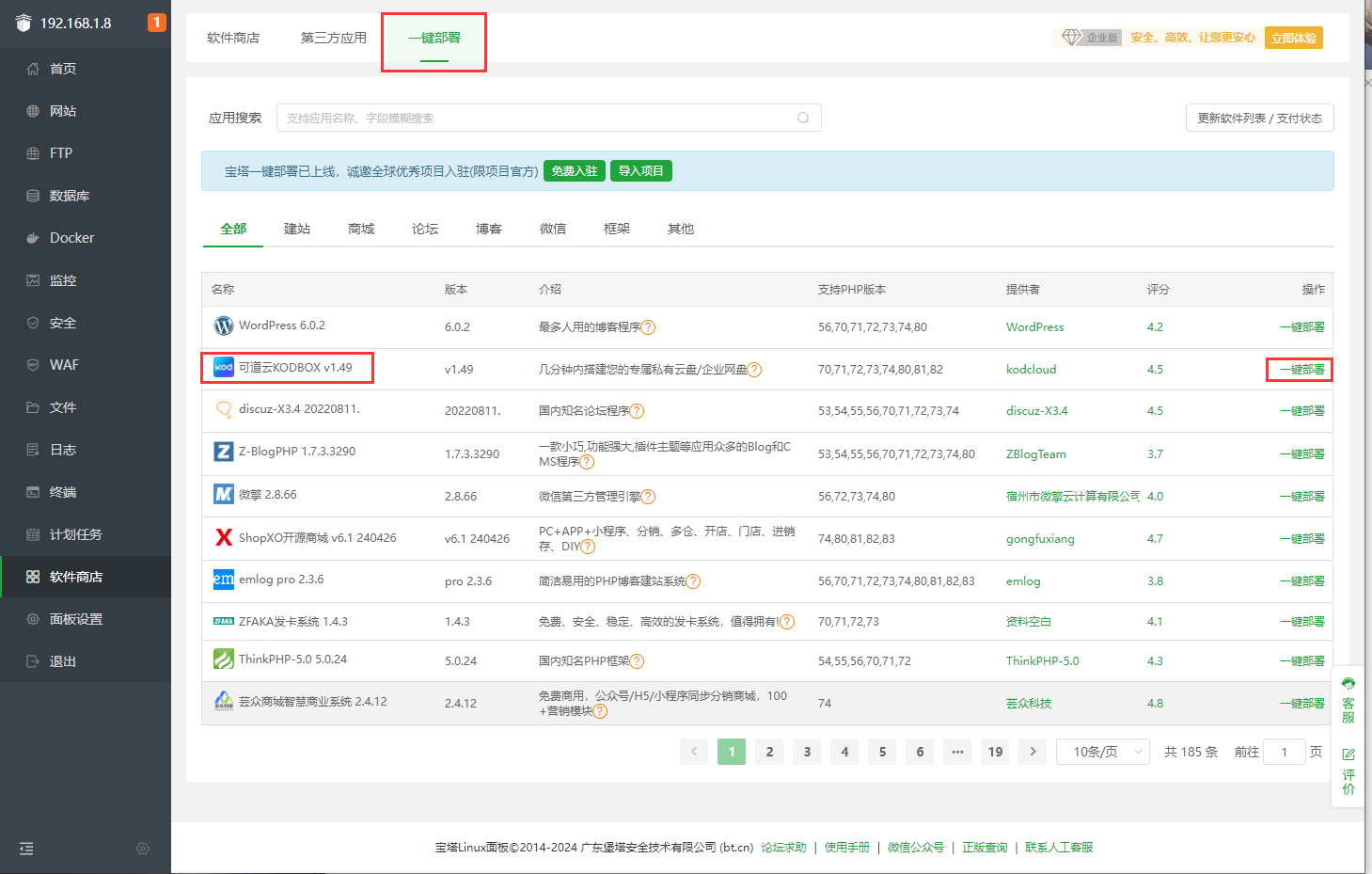This screenshot has width=1372, height=874.
Task: Open FTP in the sidebar
Action: pos(85,153)
